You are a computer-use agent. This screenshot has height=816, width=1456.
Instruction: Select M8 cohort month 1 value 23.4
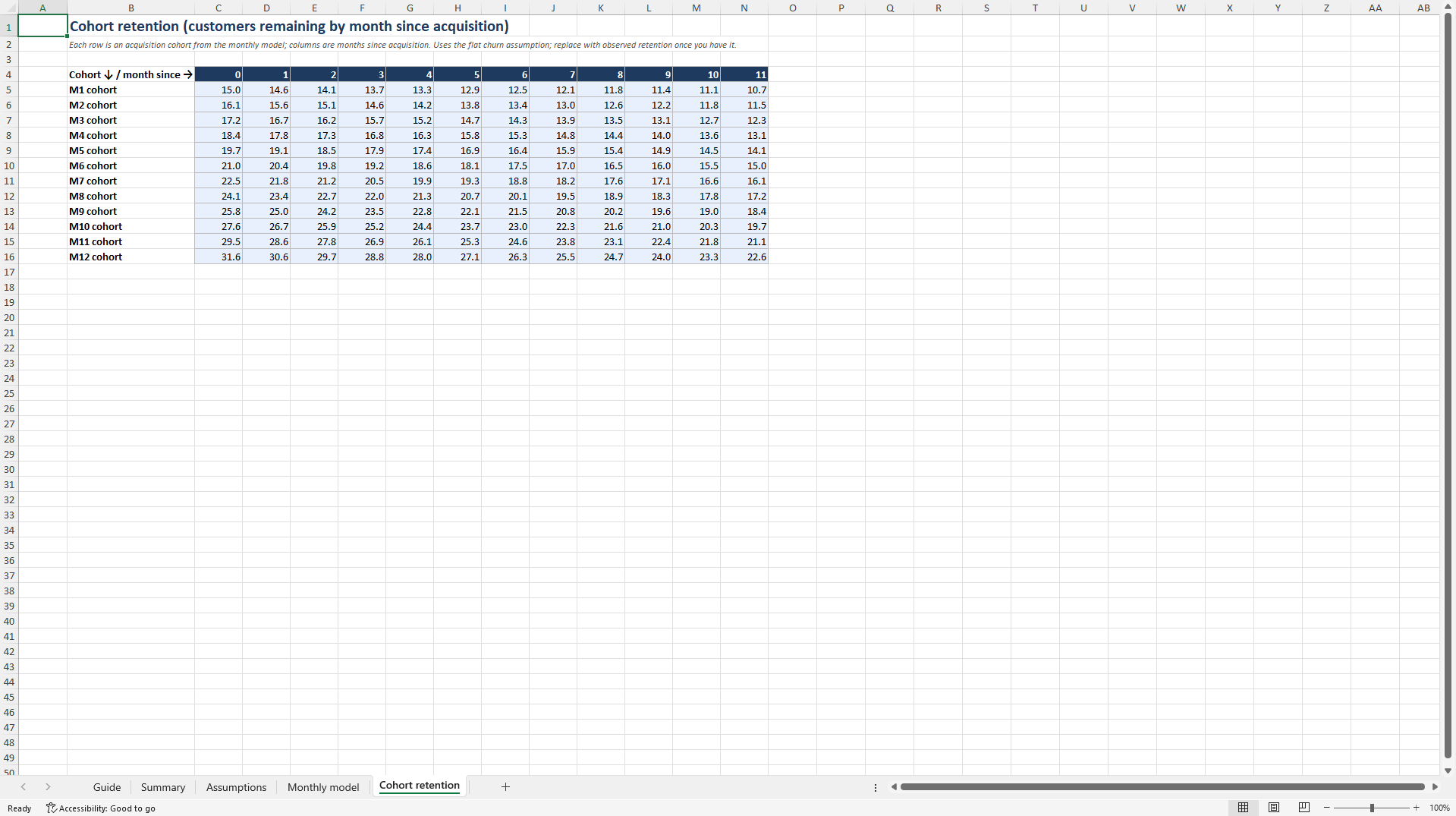tap(266, 196)
